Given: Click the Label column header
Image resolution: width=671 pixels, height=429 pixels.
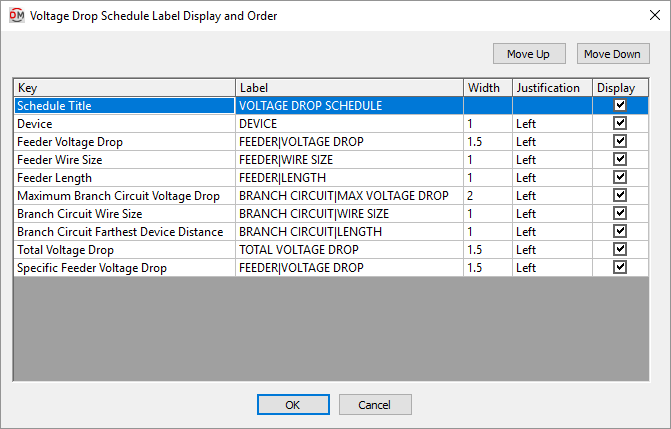Looking at the screenshot, I should 349,88.
